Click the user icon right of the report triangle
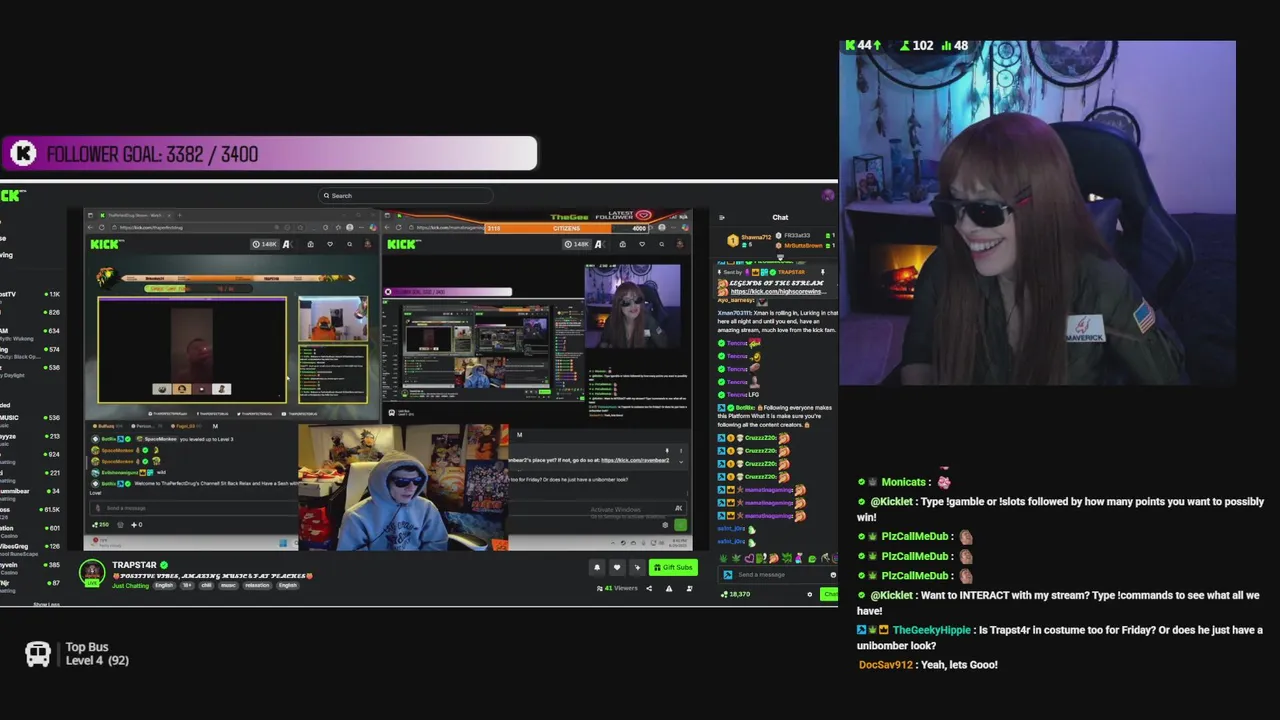Image resolution: width=1280 pixels, height=720 pixels. click(x=689, y=588)
